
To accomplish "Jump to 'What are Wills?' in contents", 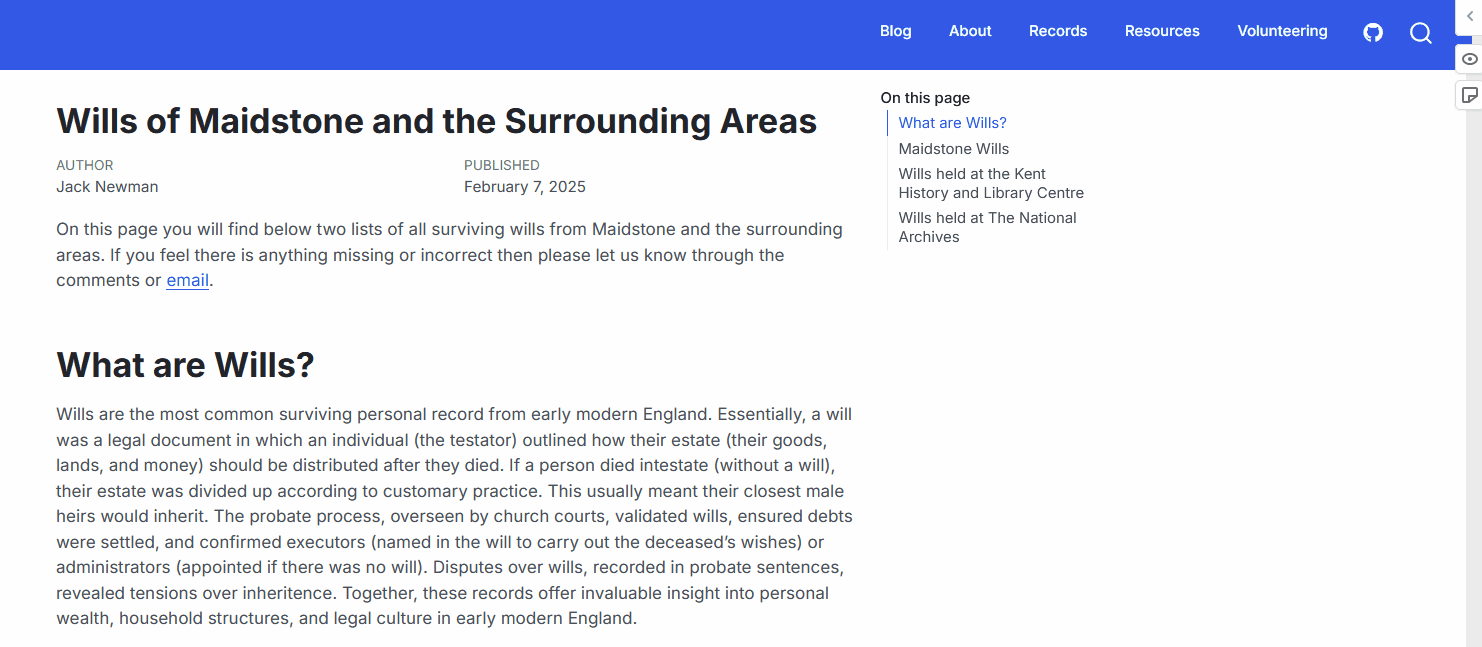I will 953,123.
